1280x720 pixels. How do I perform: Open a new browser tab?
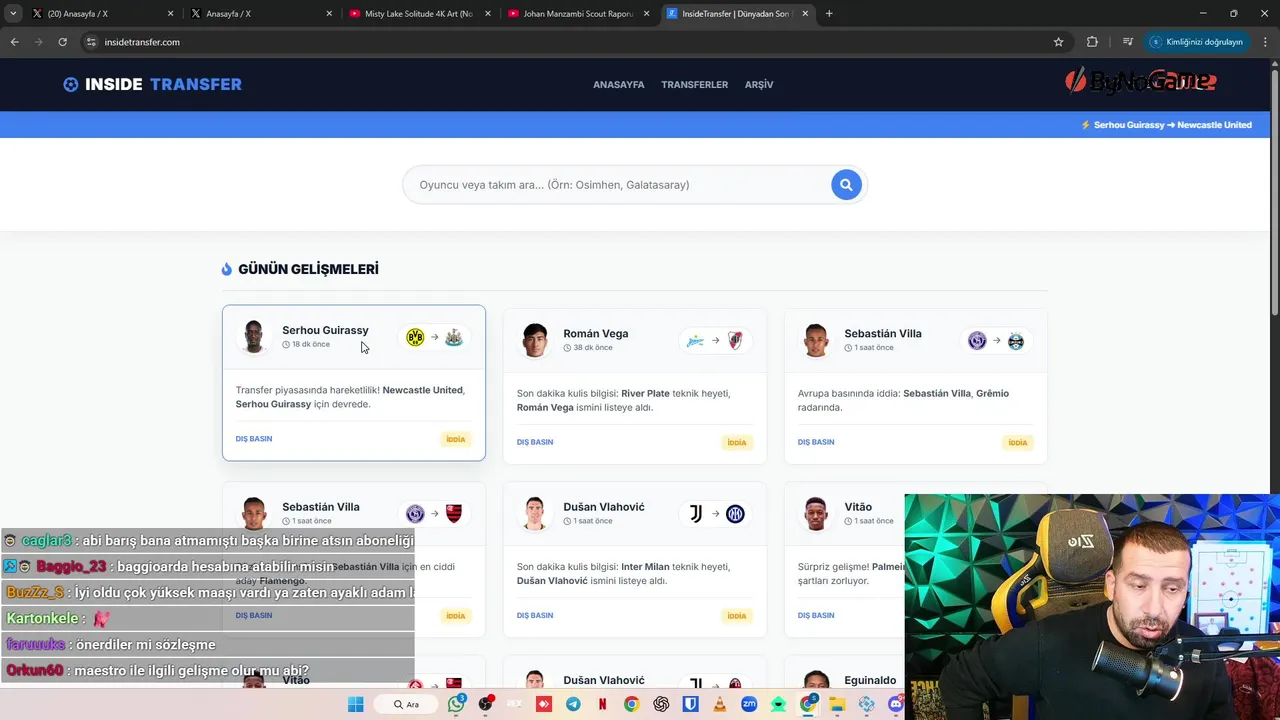pos(829,14)
